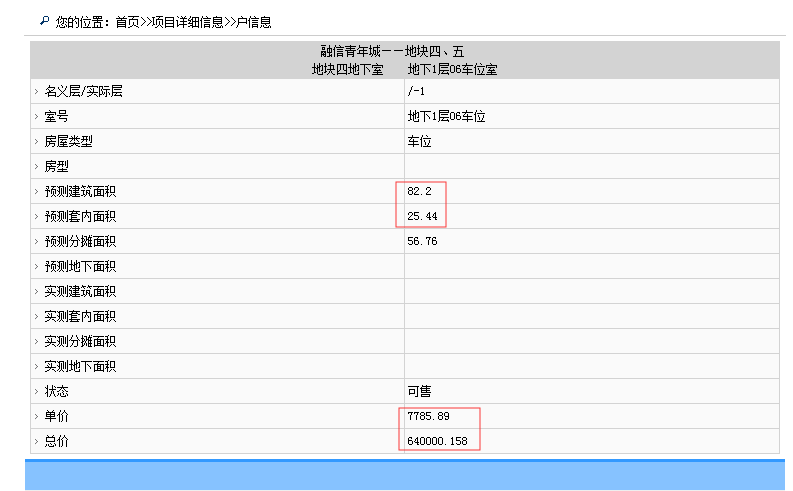Click the 实测地下面积 label
This screenshot has height=491, width=793.
[x=80, y=366]
